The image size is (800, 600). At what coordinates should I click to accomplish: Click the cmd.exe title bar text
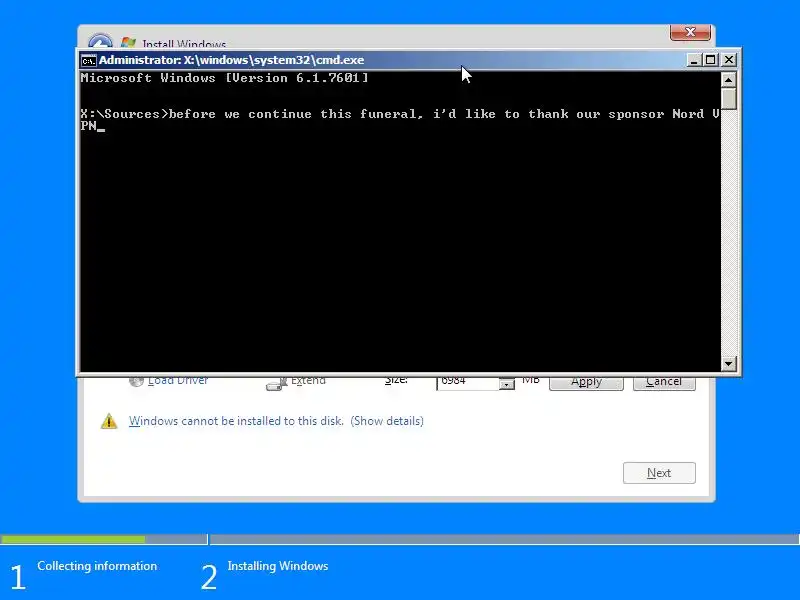click(x=232, y=60)
